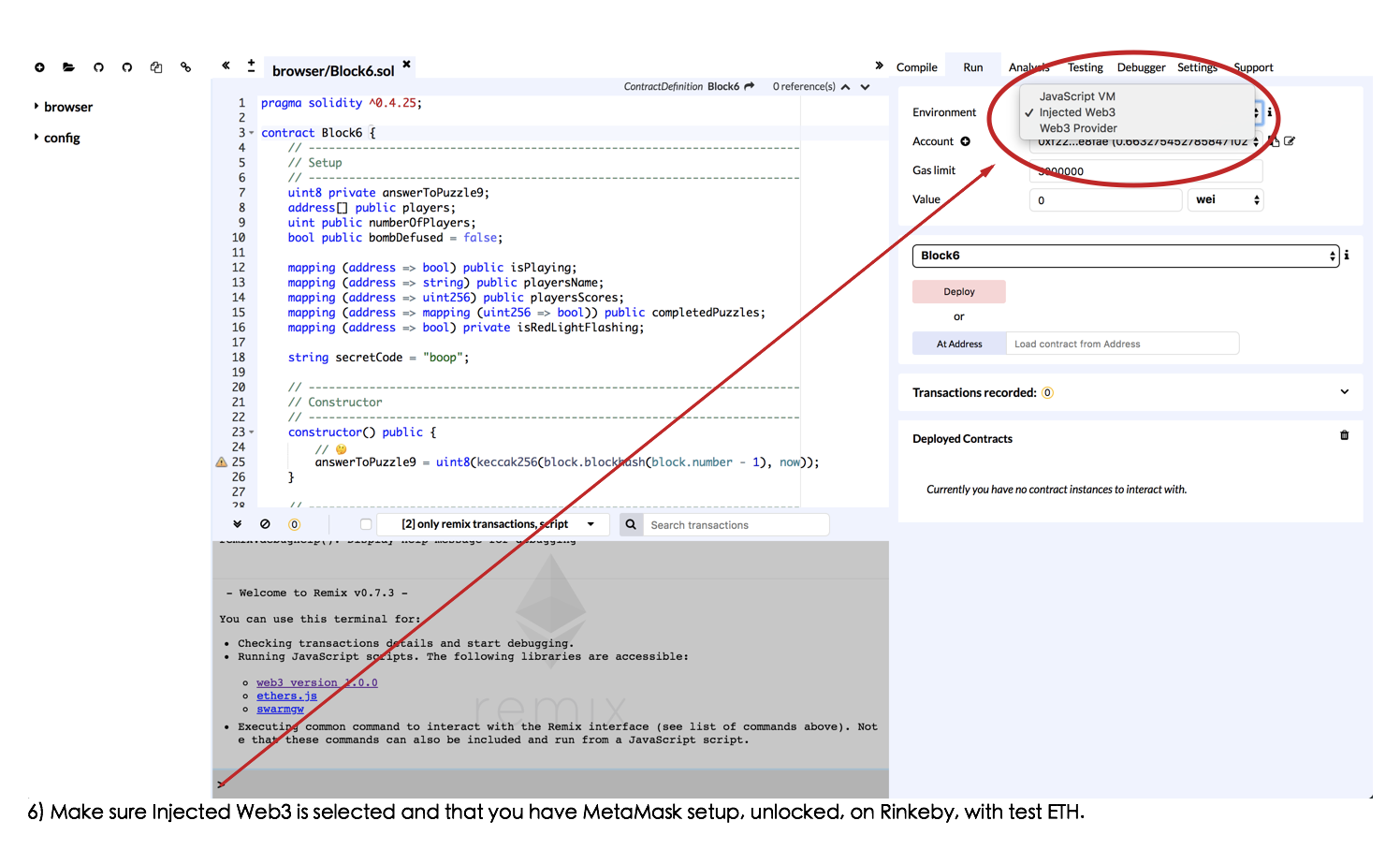This screenshot has height=850, width=1400.
Task: Open the web3 version link in the terminal
Action: (x=317, y=683)
